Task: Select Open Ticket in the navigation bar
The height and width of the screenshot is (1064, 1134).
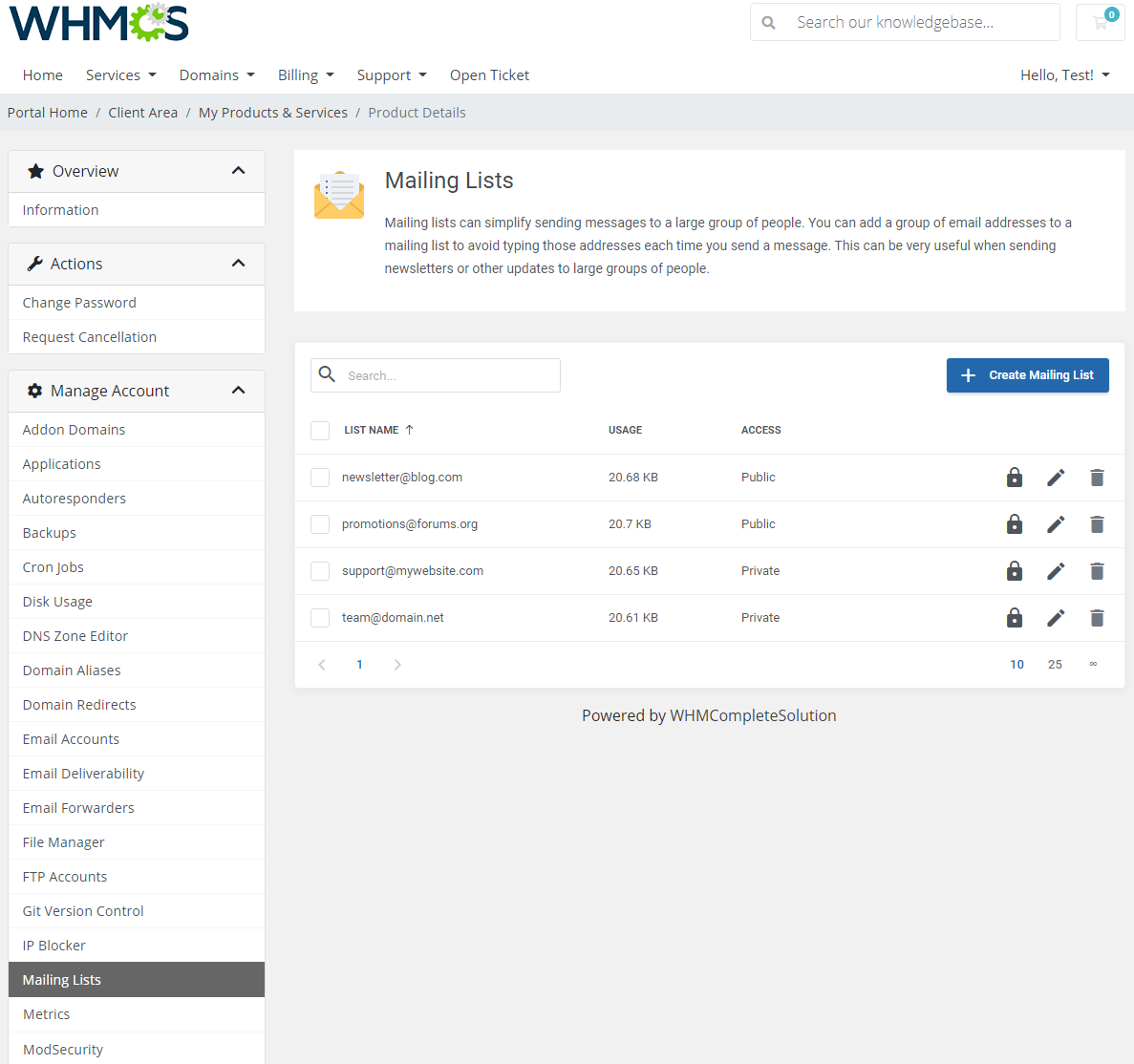Action: coord(489,74)
